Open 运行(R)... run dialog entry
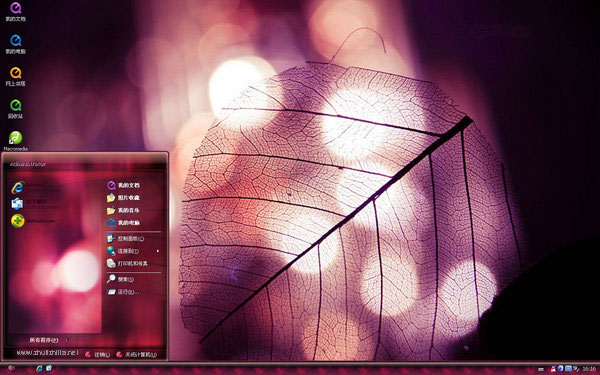 [123, 292]
